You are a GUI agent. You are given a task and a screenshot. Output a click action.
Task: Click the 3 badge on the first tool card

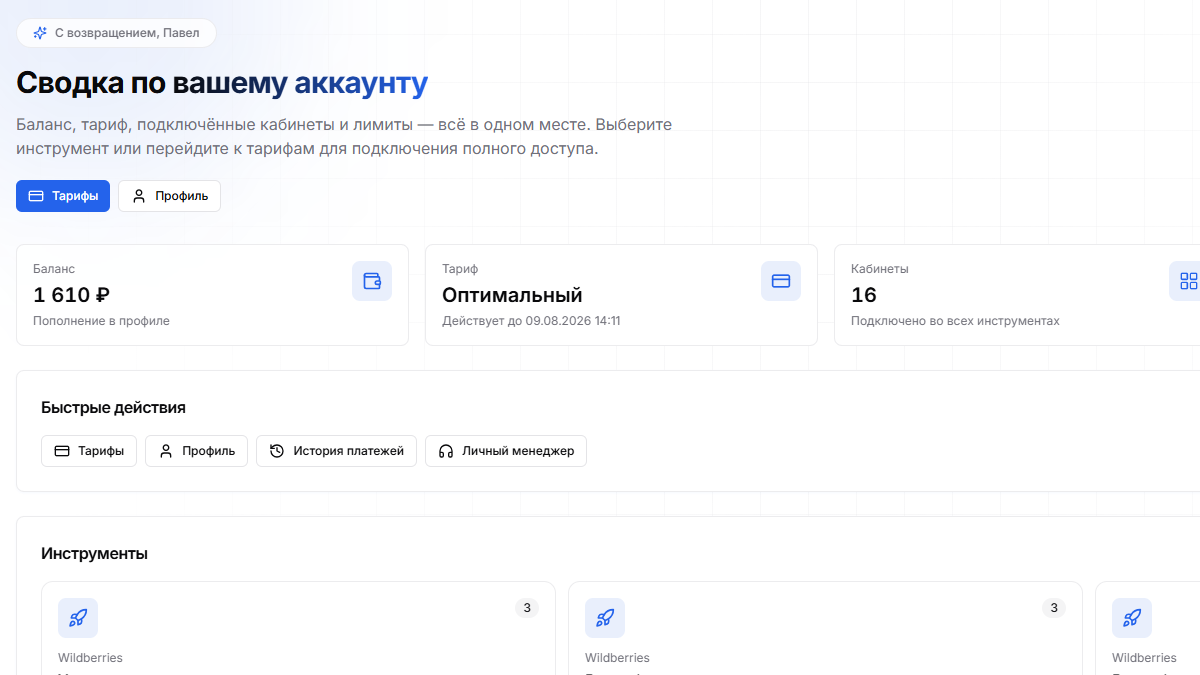tap(527, 608)
